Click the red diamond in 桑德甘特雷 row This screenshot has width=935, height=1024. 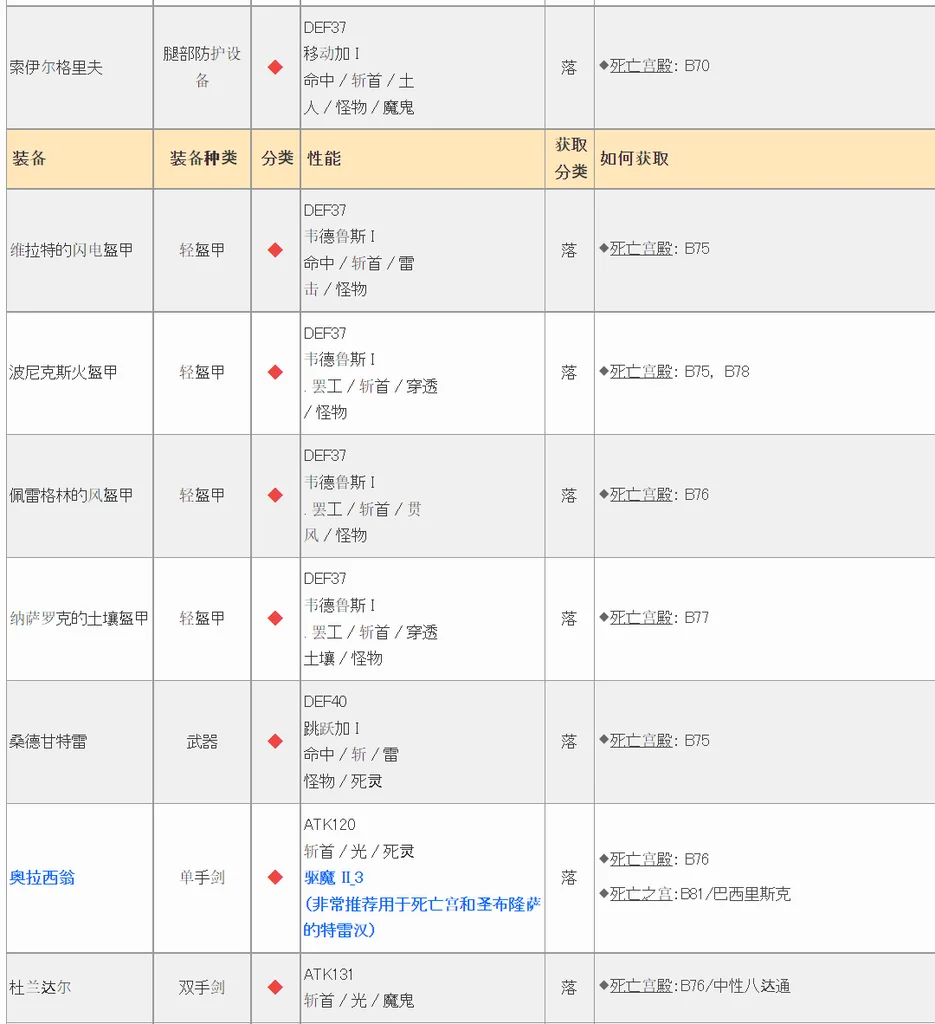[276, 741]
